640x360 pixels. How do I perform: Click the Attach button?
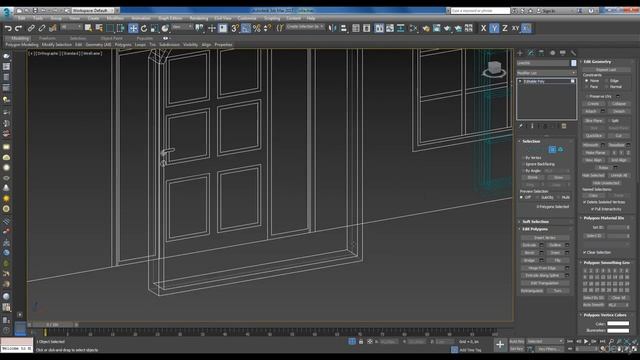point(591,111)
